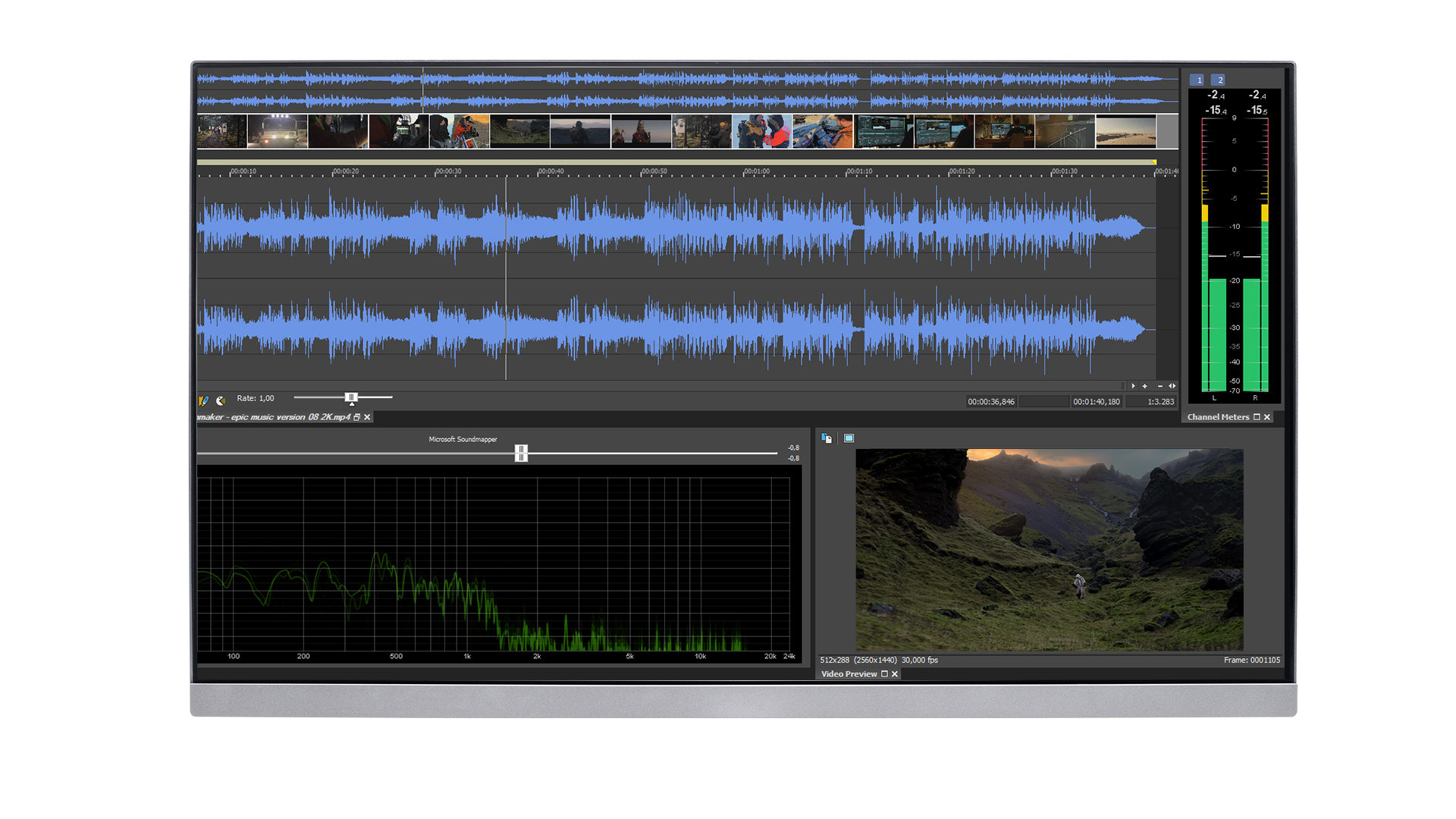Toggle the scrub speaker icon beside Rate
This screenshot has width=1456, height=819.
coord(221,400)
